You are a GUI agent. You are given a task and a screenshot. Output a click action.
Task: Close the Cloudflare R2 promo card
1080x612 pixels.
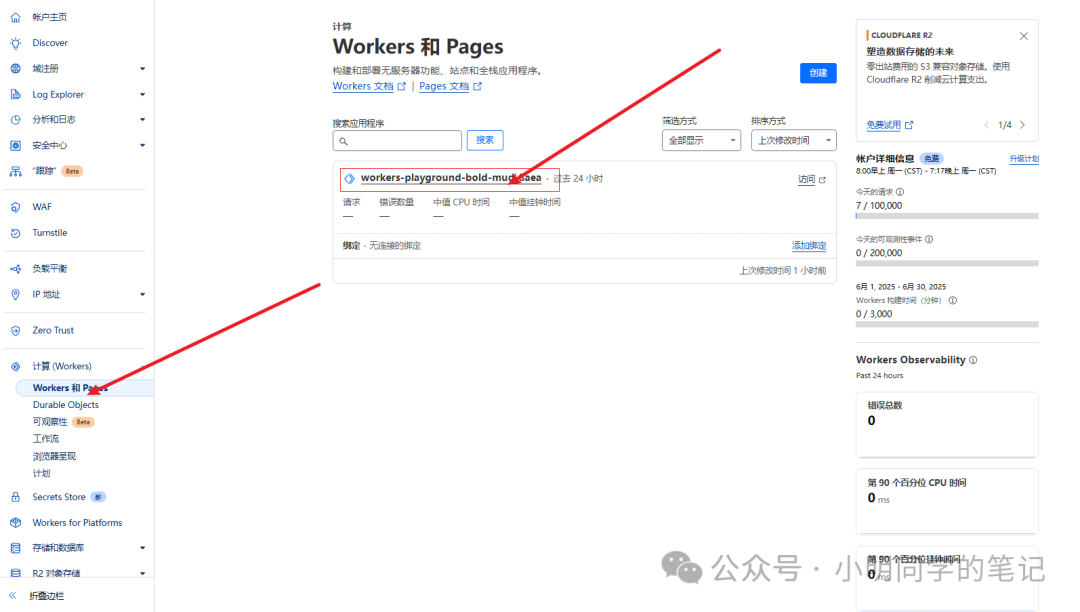[x=1024, y=36]
